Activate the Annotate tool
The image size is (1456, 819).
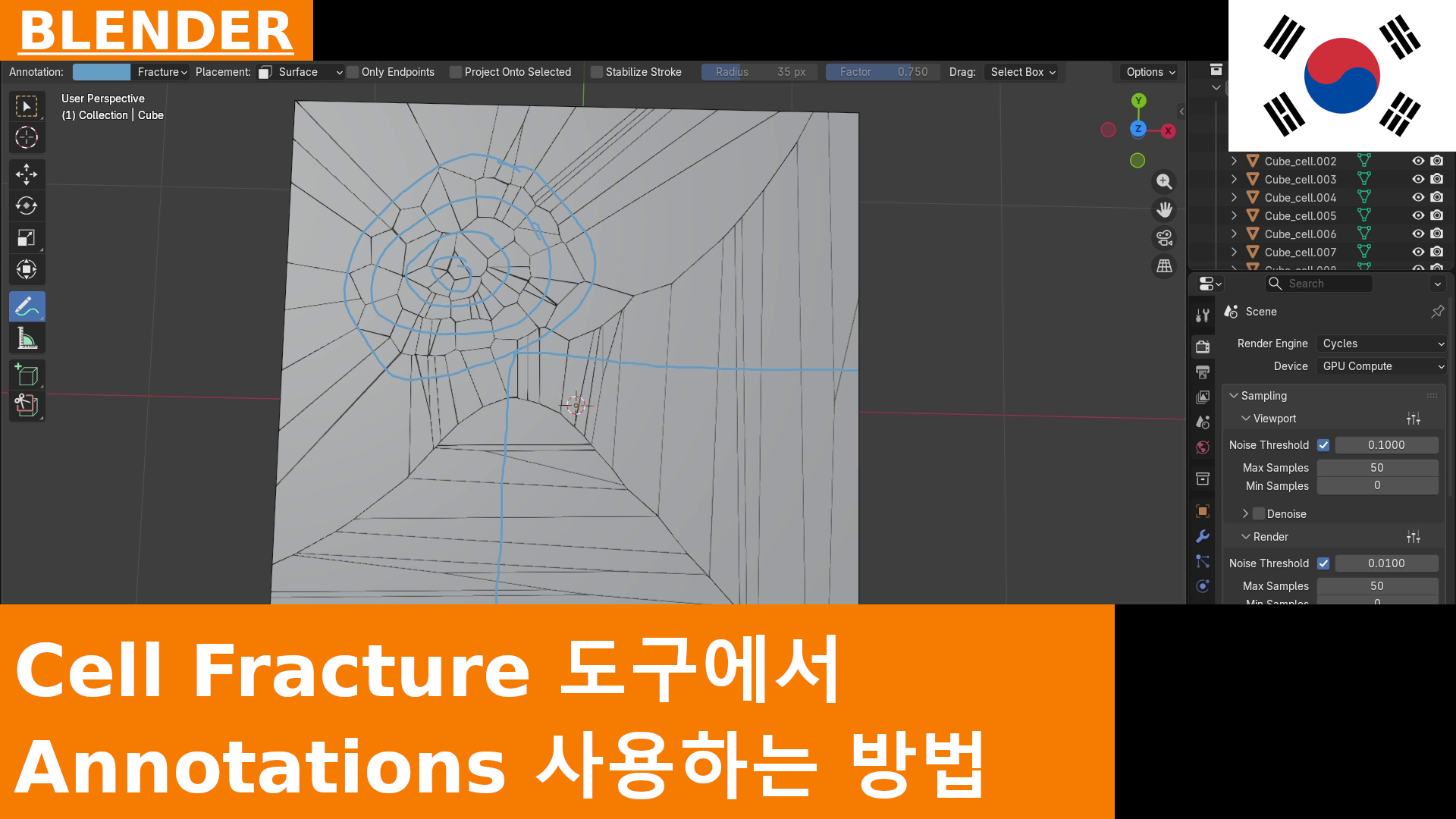[x=27, y=306]
